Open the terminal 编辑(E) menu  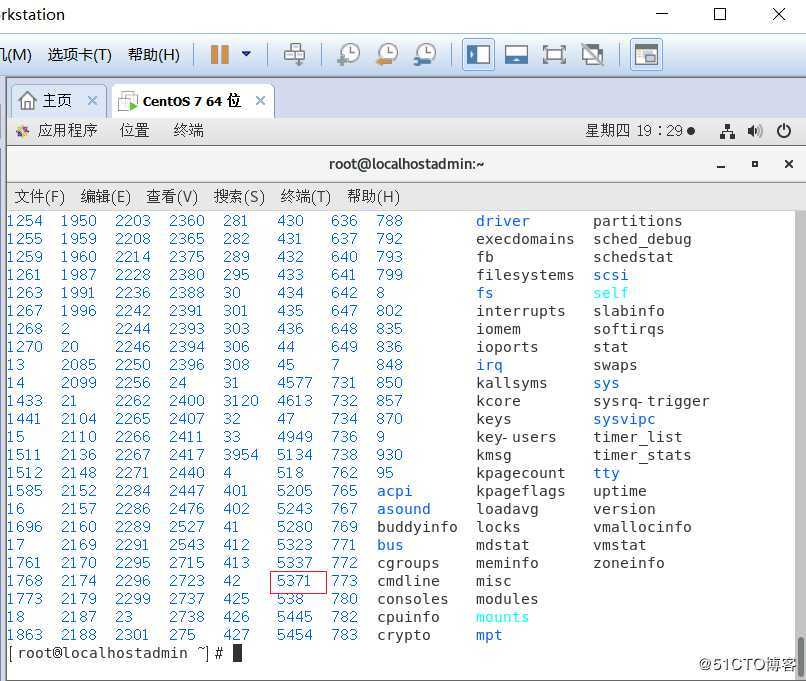[105, 197]
